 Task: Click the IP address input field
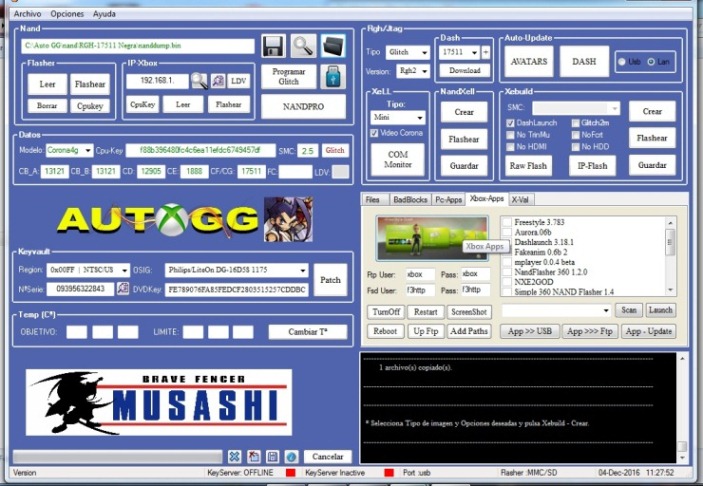[x=157, y=81]
